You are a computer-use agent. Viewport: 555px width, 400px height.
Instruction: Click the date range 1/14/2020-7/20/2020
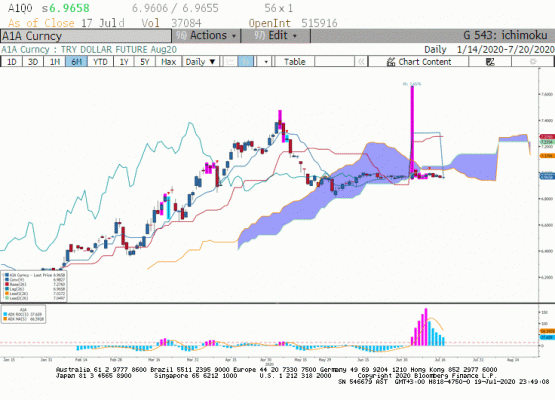[x=505, y=49]
